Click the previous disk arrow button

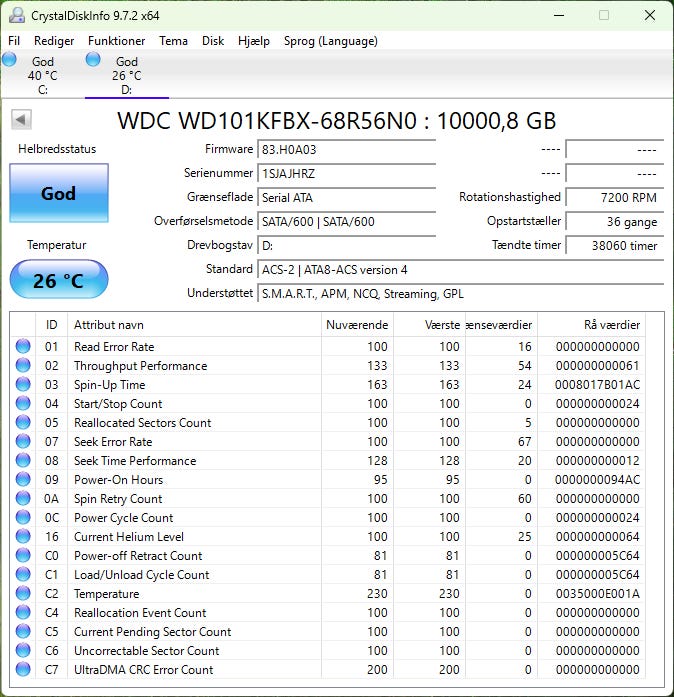tap(21, 120)
